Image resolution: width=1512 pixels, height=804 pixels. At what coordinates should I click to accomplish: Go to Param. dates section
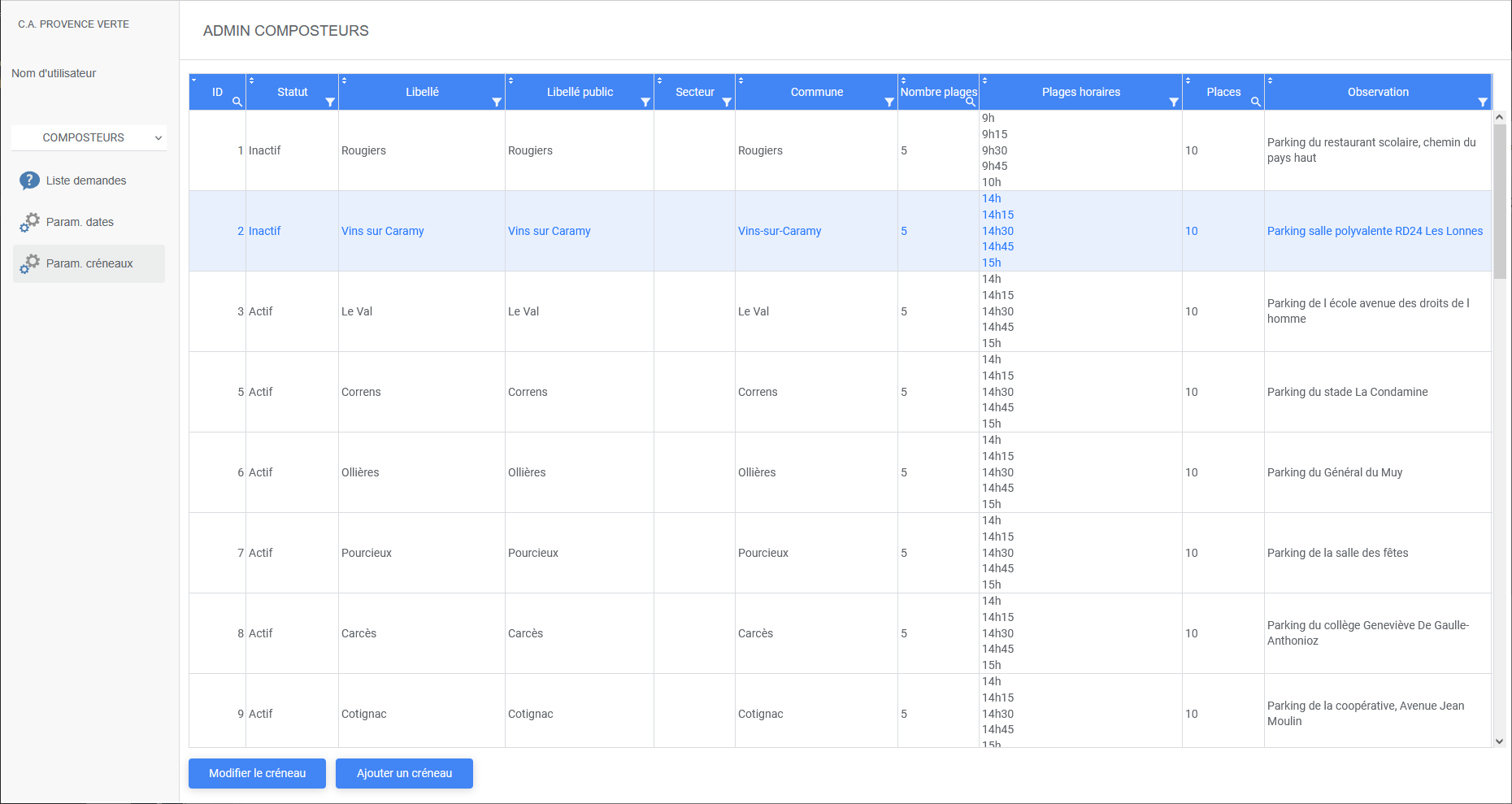[x=80, y=222]
